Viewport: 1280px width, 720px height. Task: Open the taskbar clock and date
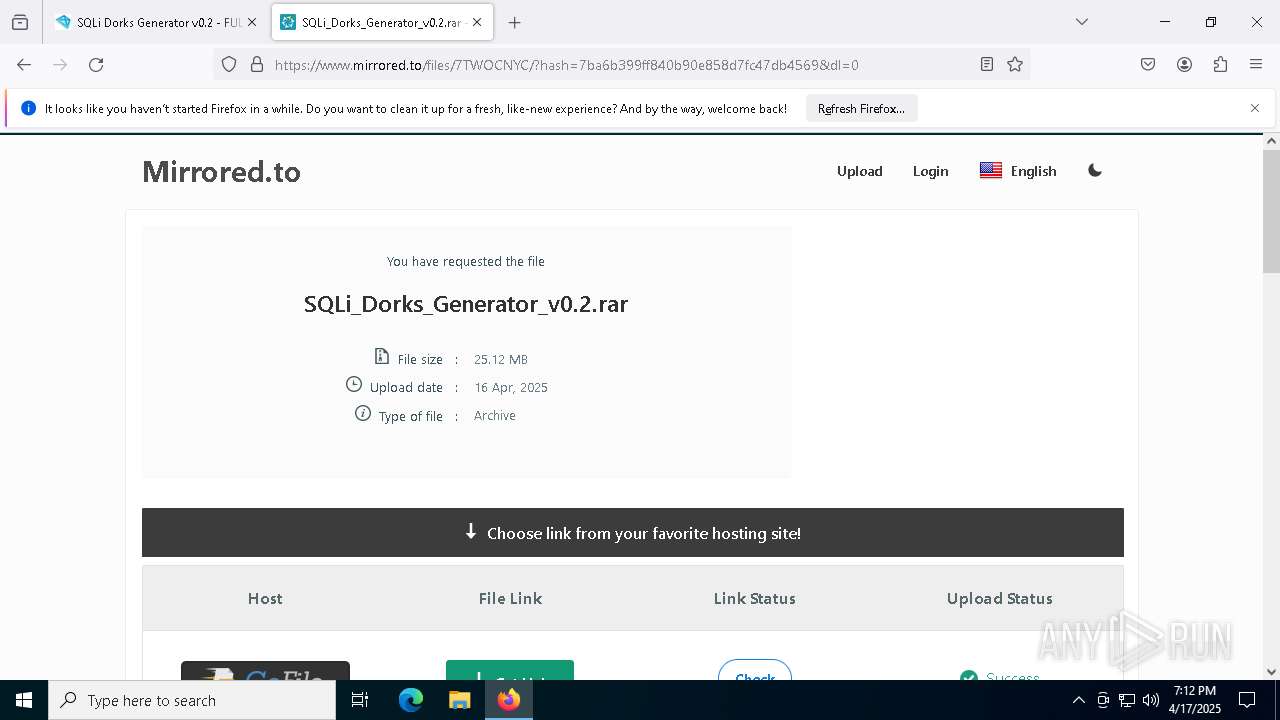point(1195,700)
